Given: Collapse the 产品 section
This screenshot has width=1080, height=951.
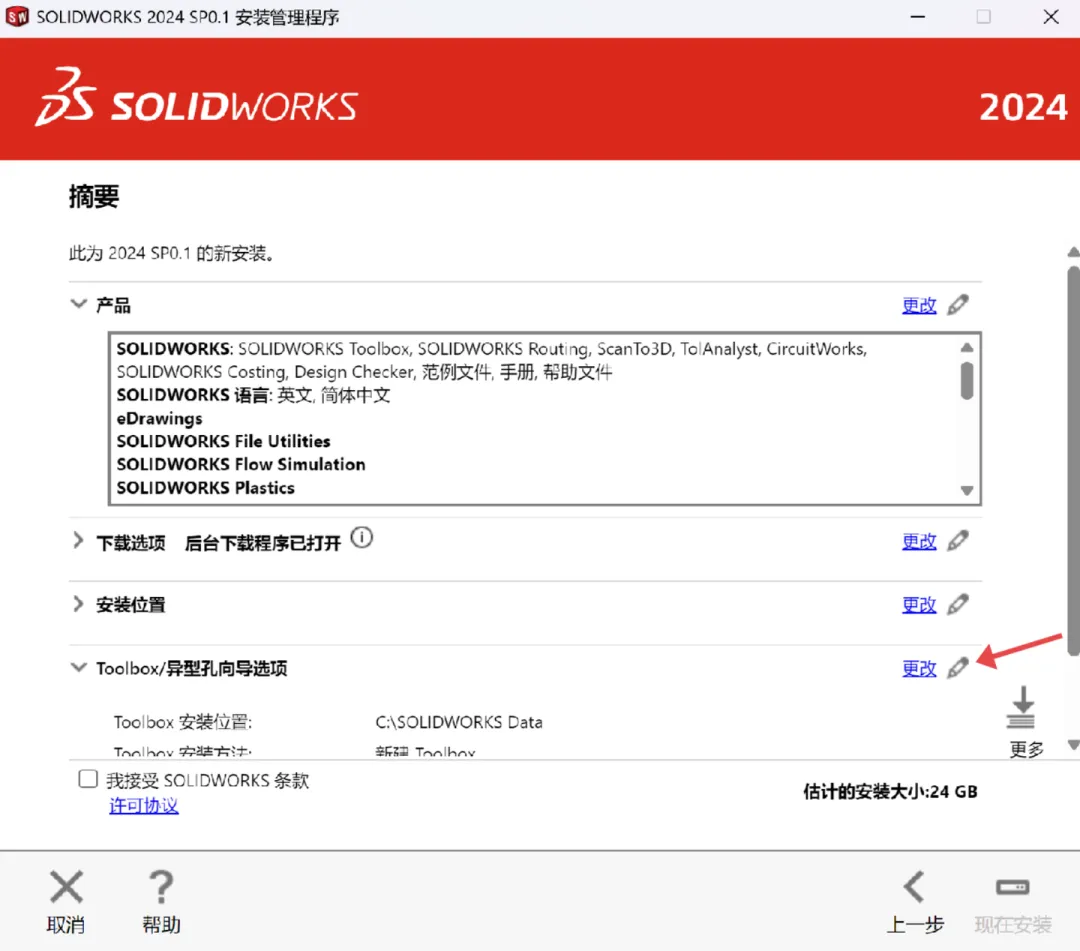Looking at the screenshot, I should click(x=79, y=304).
